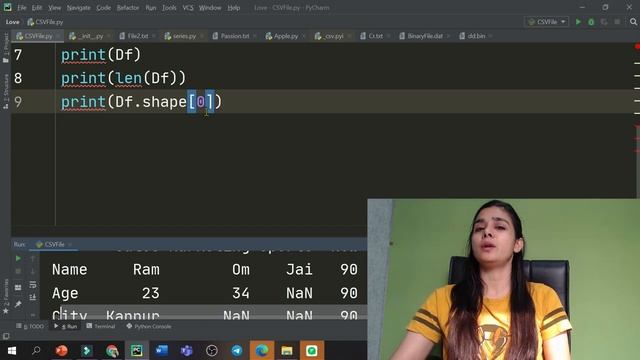Click 'Kanpur' value in Run output
Image resolution: width=640 pixels, height=360 pixels.
(x=133, y=316)
